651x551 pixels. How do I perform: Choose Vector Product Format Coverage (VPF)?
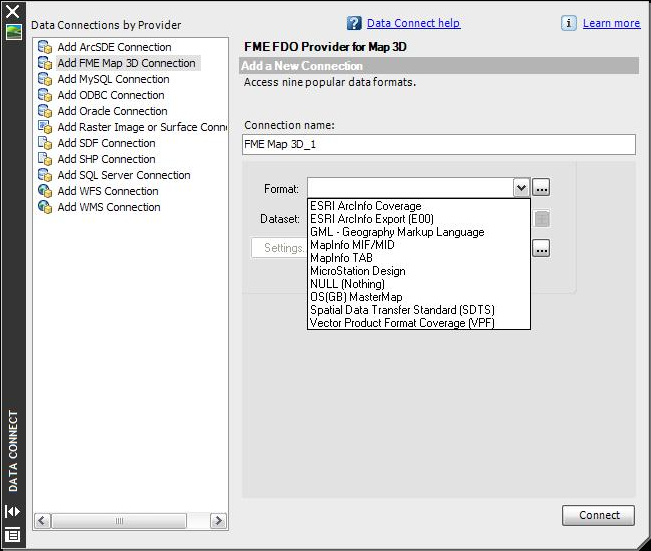point(418,323)
